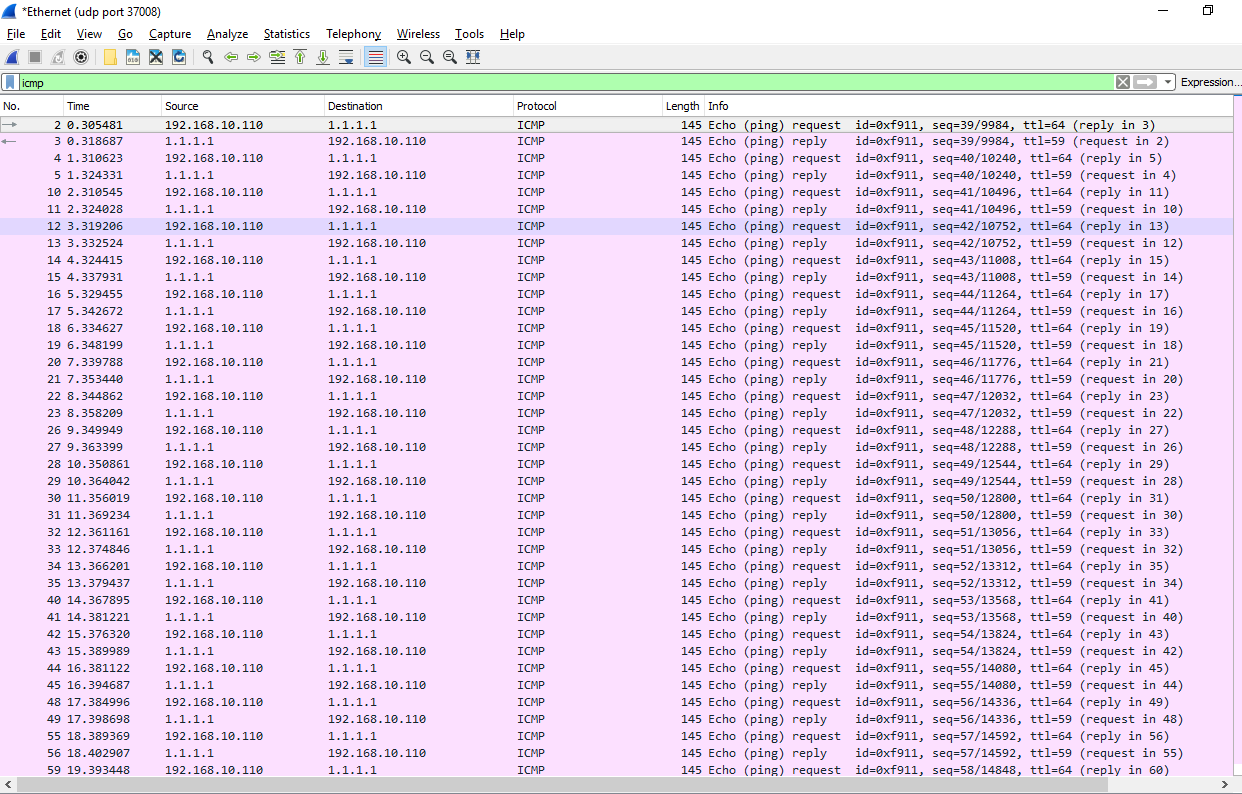Screen dimensions: 1242x794
Task: Jump to the last packet
Action: click(x=323, y=57)
